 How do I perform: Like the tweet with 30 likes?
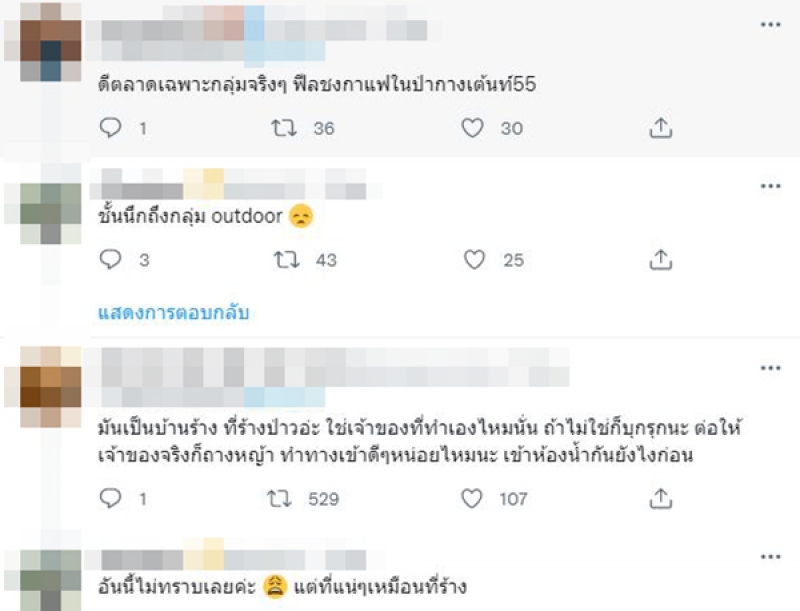tap(472, 128)
